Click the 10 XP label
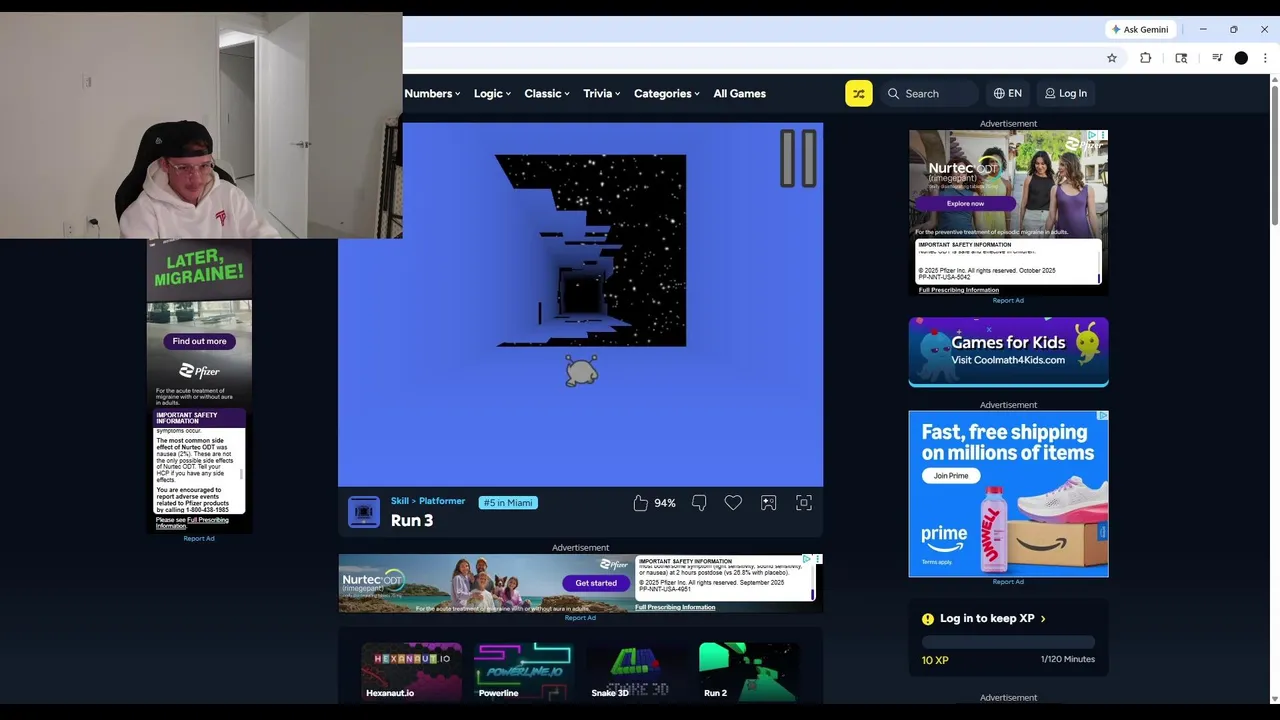1280x720 pixels. coord(935,660)
